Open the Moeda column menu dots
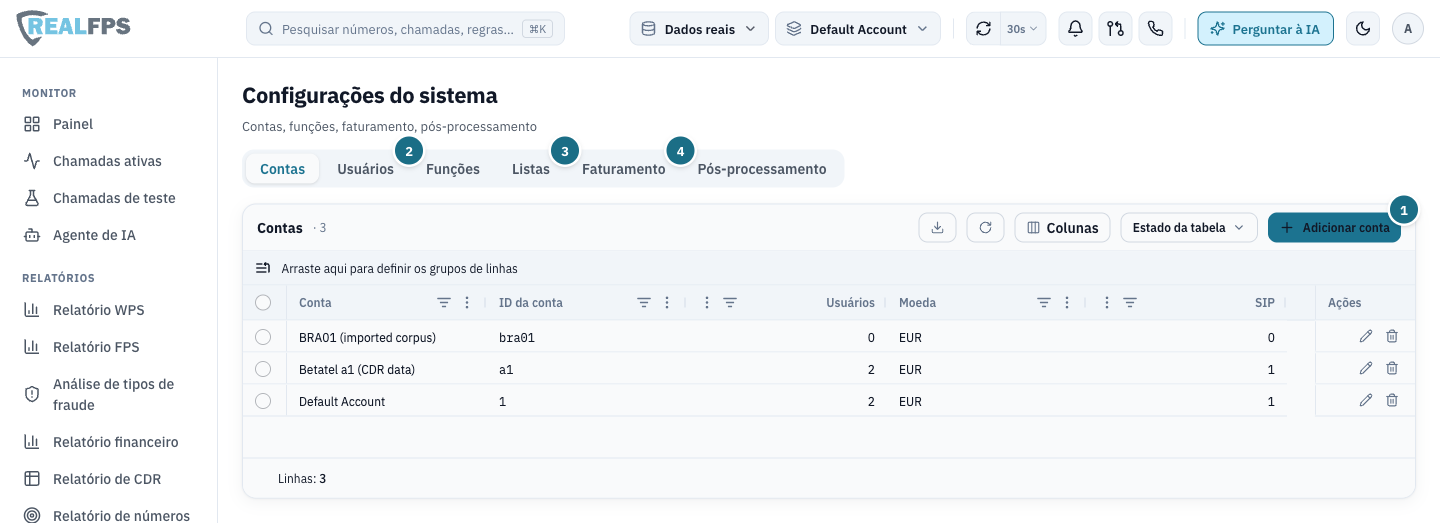The width and height of the screenshot is (1440, 523). tap(1067, 302)
